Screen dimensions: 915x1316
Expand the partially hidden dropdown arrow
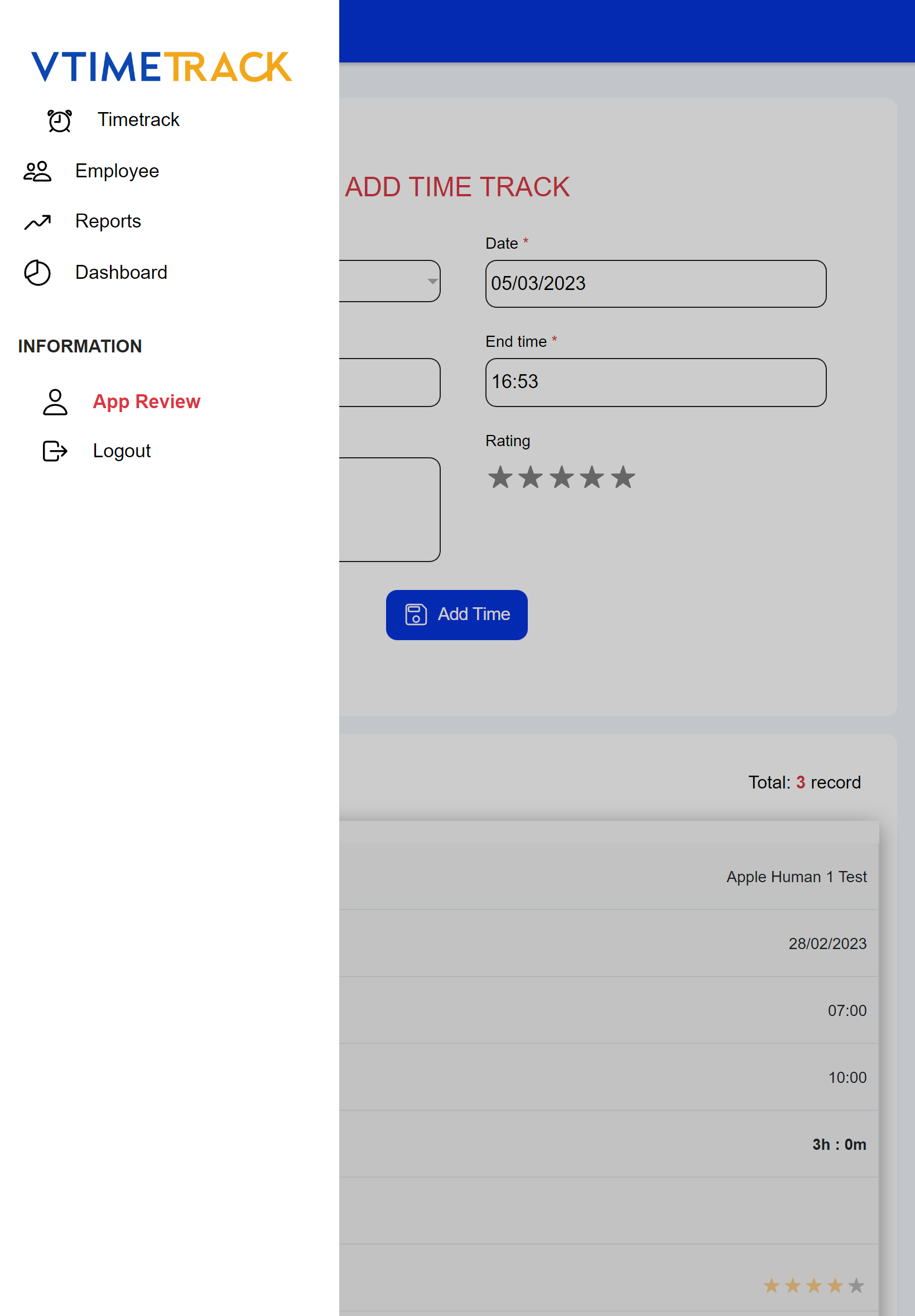click(433, 281)
